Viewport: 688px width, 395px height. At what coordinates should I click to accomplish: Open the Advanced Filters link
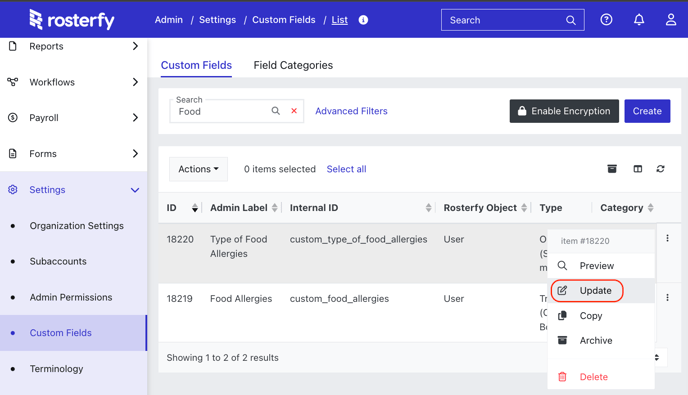pyautogui.click(x=351, y=111)
